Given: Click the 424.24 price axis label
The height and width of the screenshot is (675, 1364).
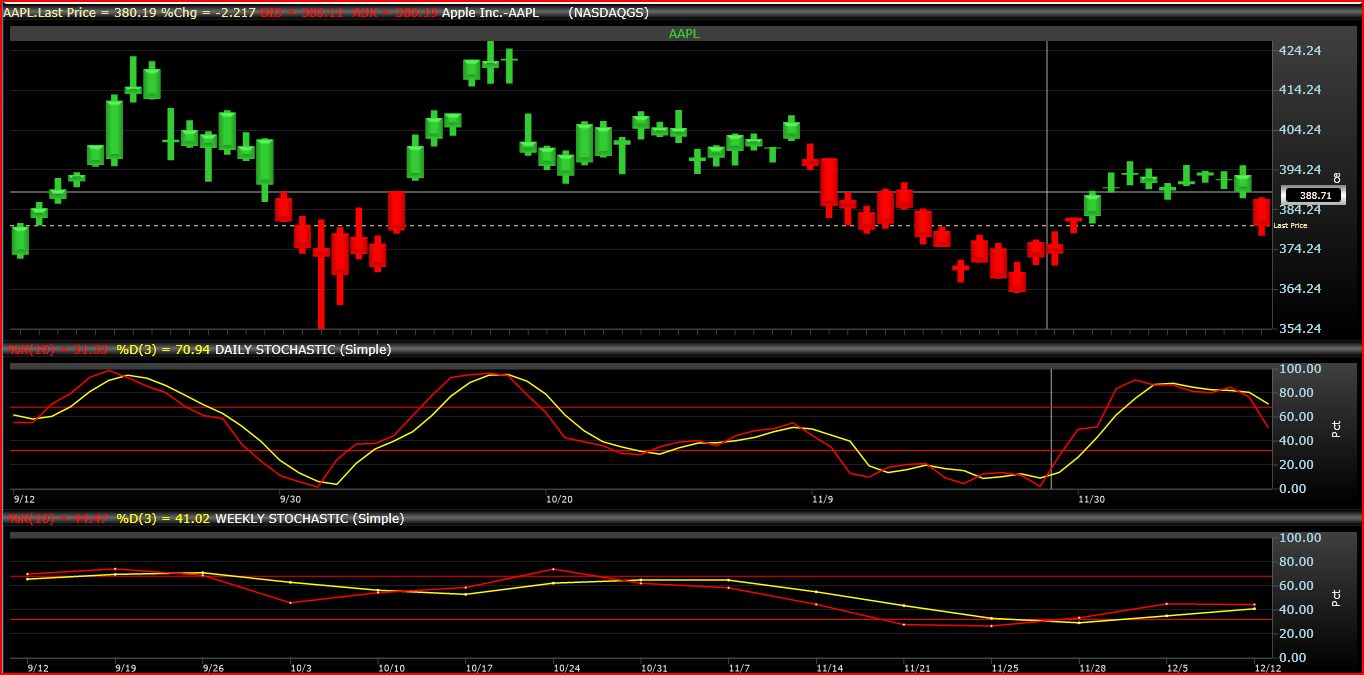Looking at the screenshot, I should tap(1300, 51).
